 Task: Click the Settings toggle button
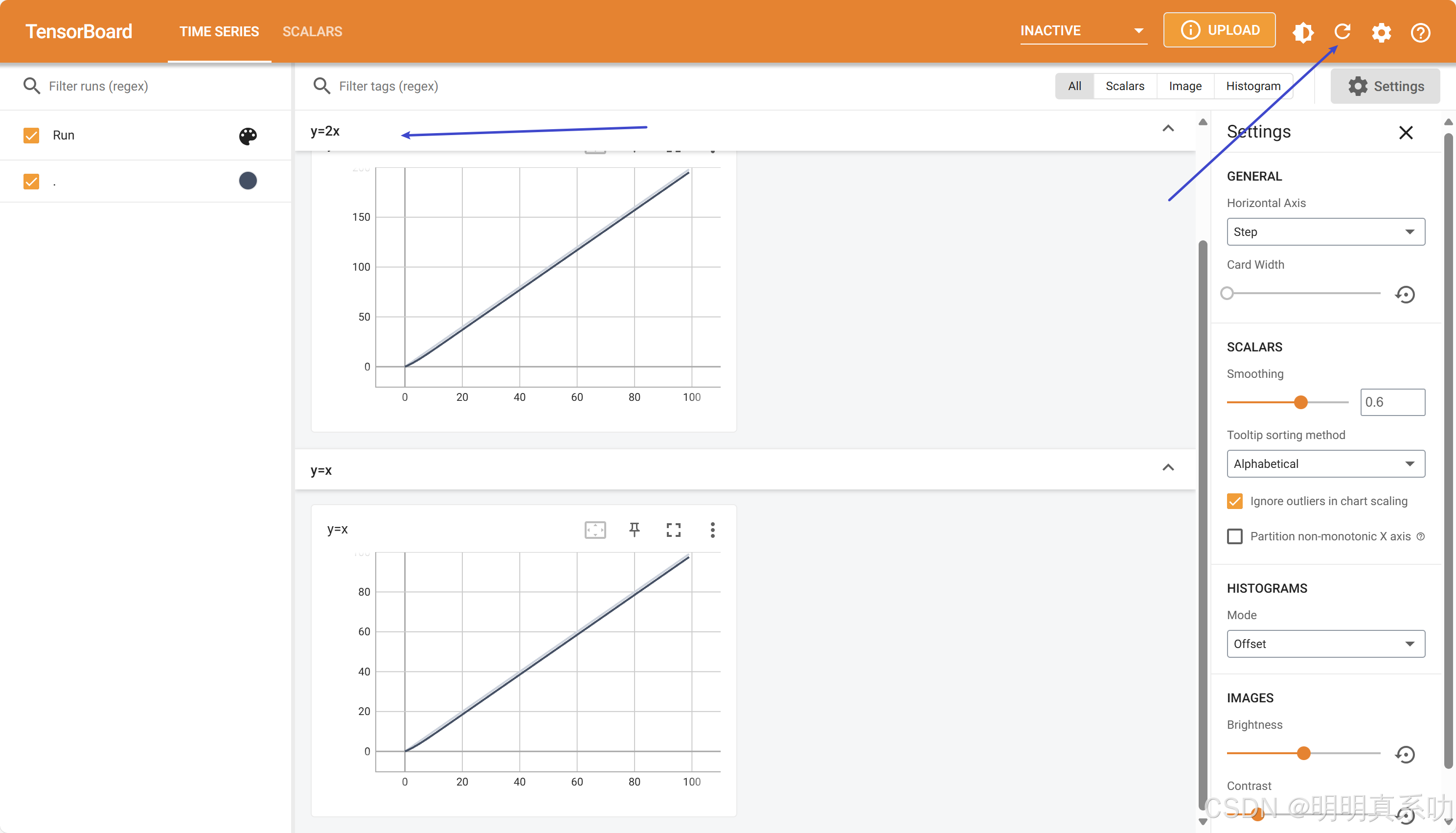point(1385,87)
